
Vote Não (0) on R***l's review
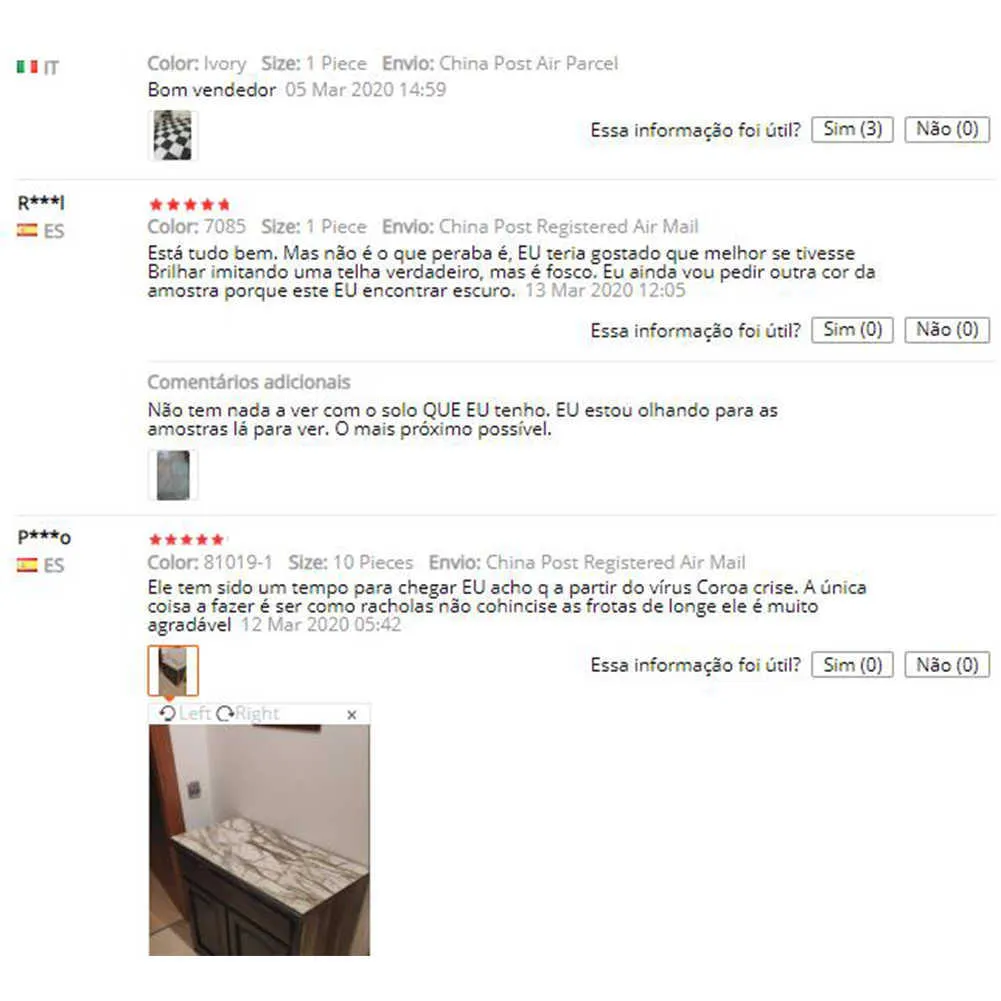click(947, 330)
